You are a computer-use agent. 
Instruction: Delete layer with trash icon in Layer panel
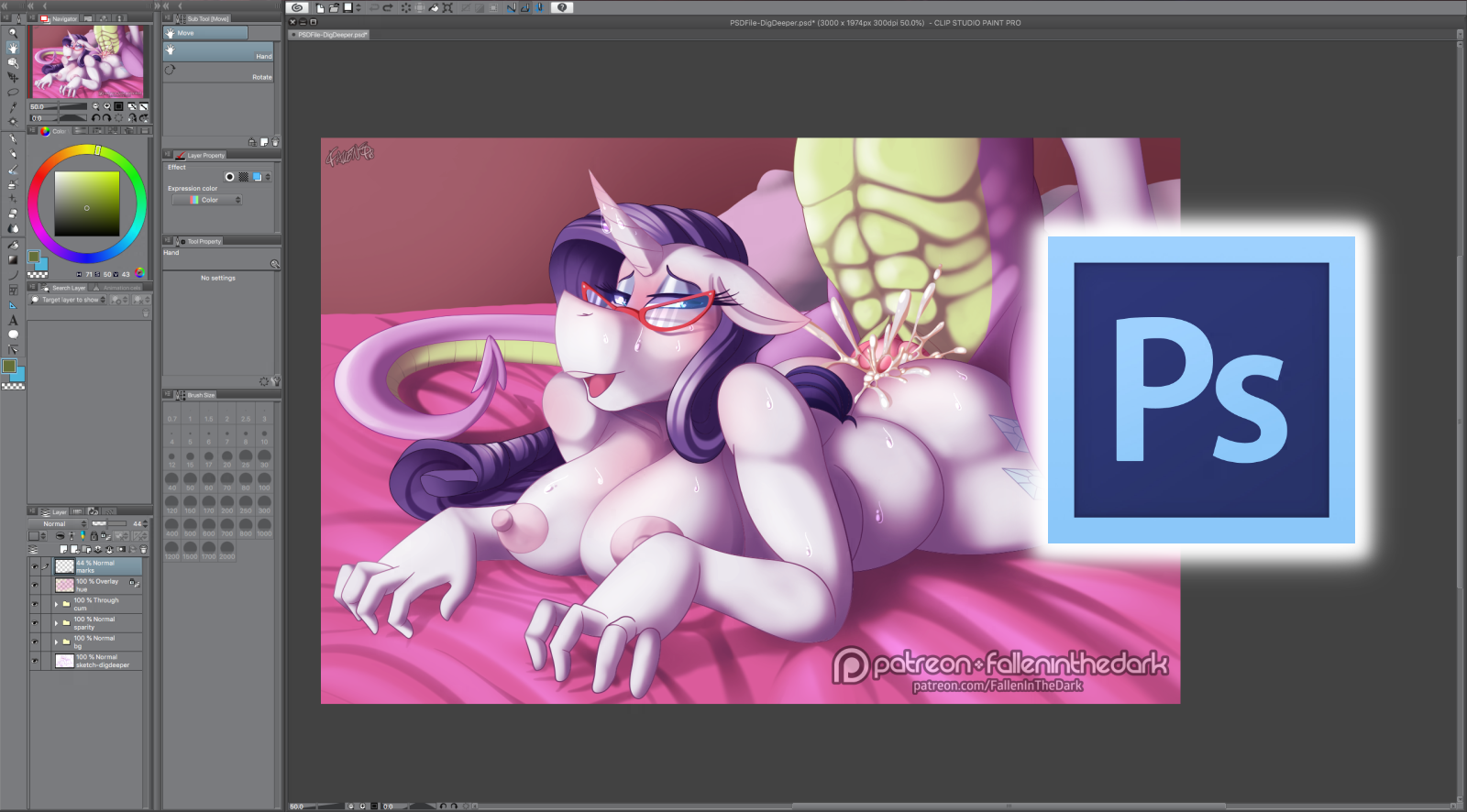pos(143,550)
